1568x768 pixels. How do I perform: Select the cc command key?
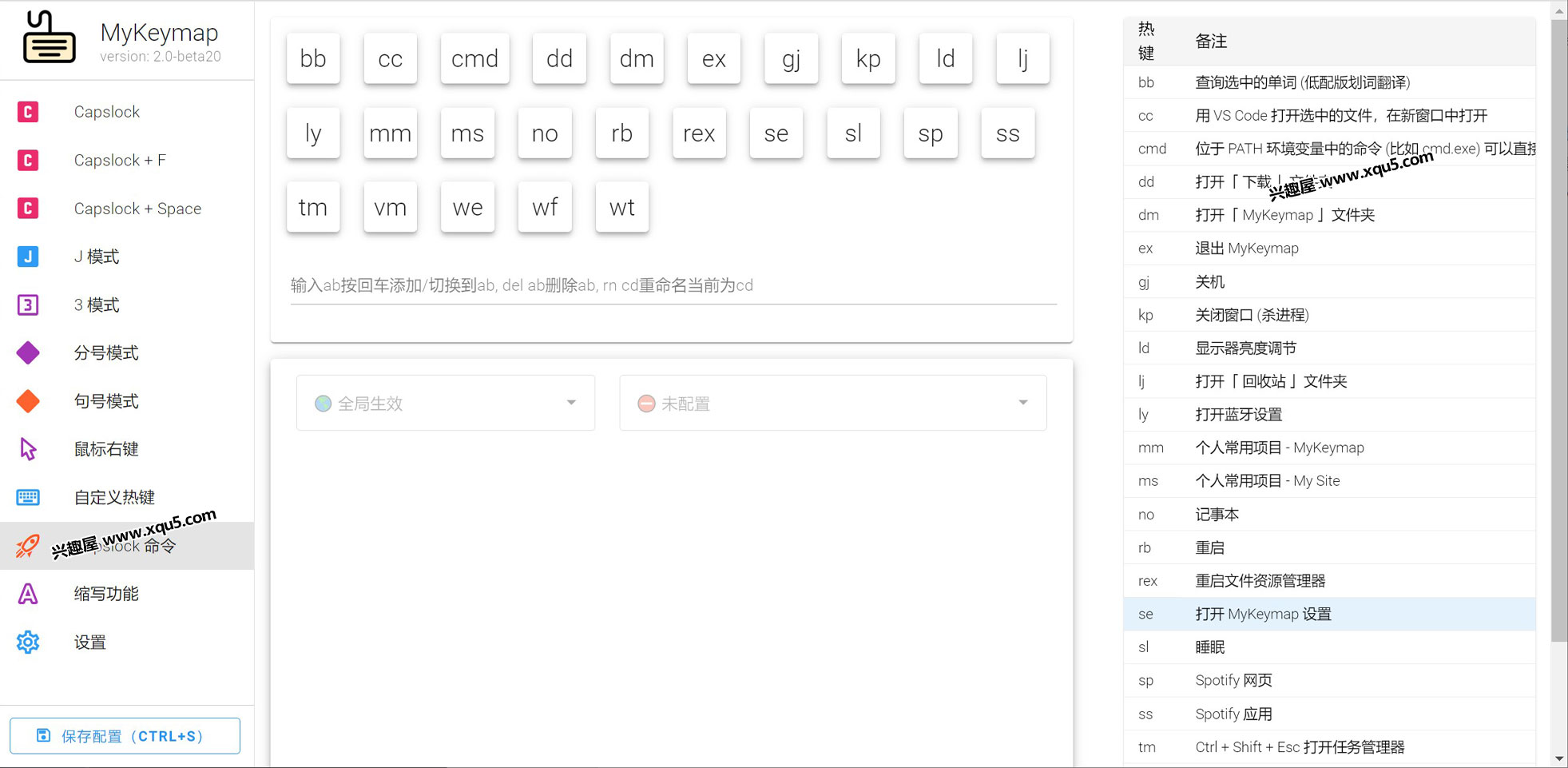point(391,58)
